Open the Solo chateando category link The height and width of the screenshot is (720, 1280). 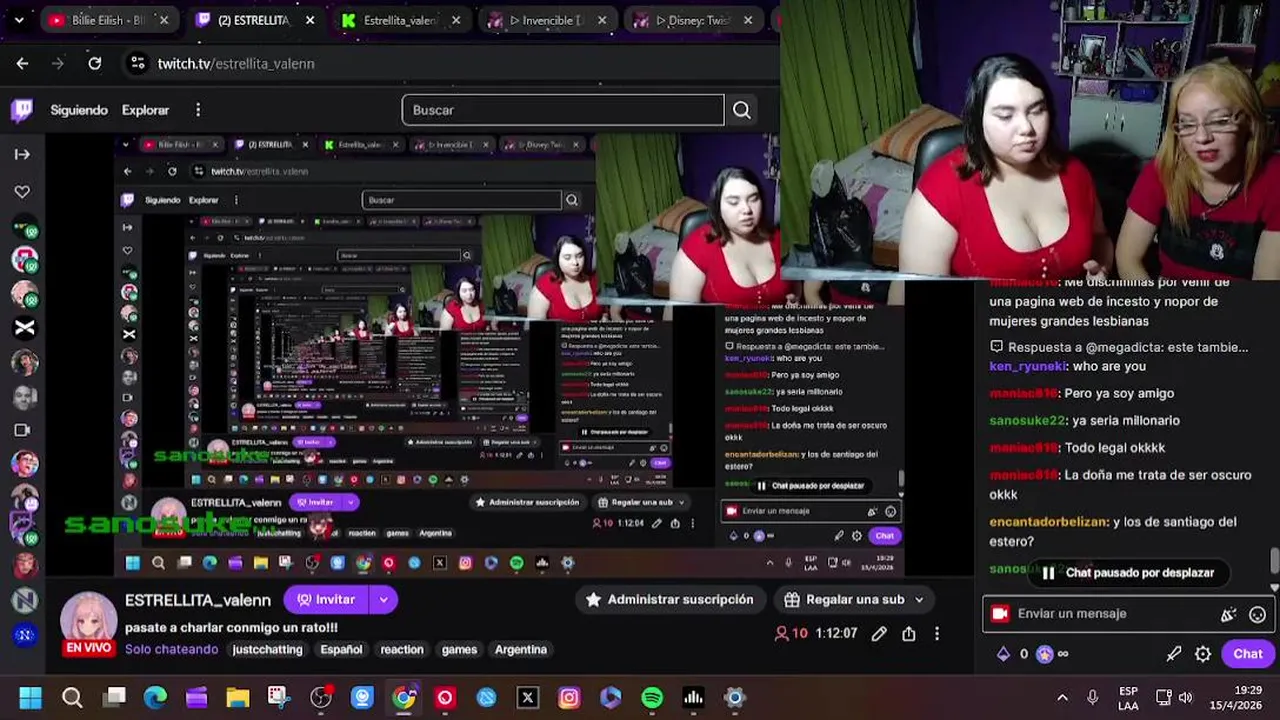[171, 649]
